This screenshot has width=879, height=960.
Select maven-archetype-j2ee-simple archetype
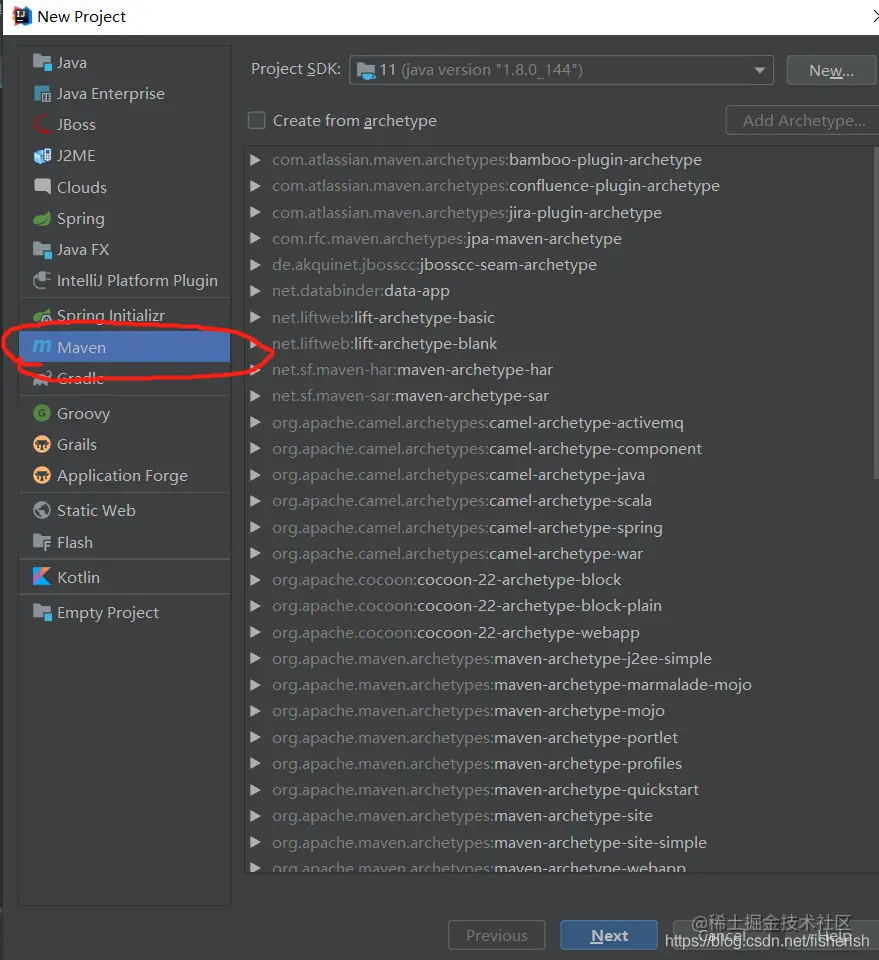point(492,659)
